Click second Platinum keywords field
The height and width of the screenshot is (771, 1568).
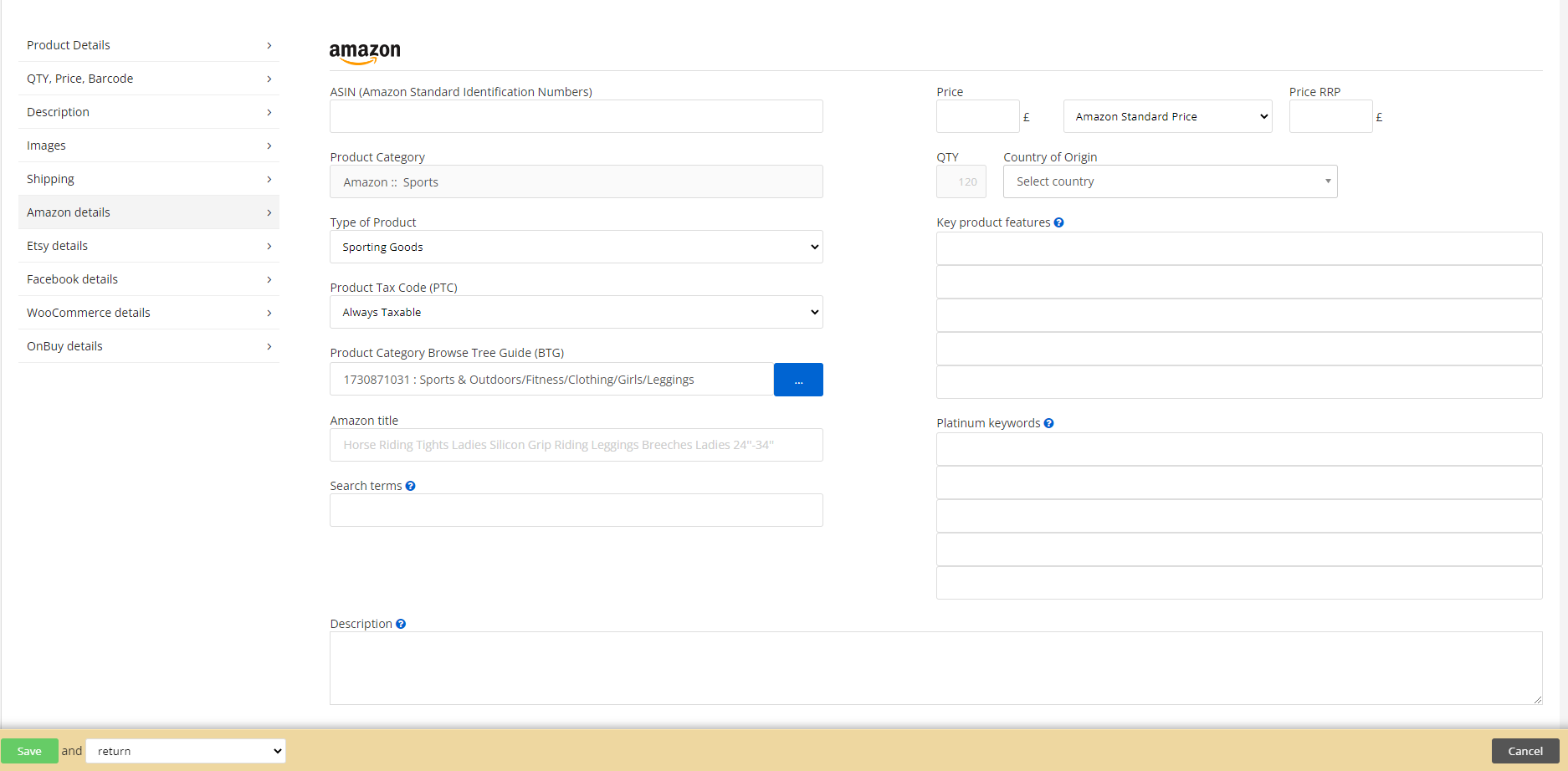(1239, 483)
